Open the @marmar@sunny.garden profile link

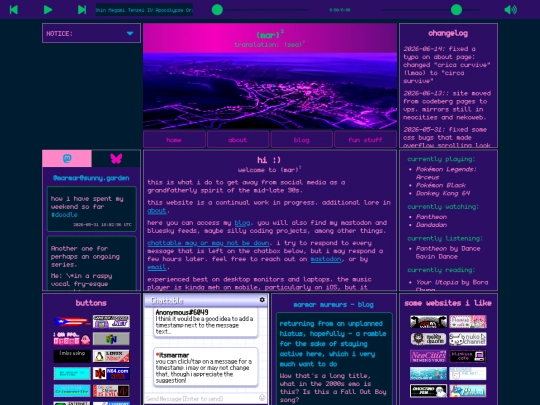[x=91, y=178]
